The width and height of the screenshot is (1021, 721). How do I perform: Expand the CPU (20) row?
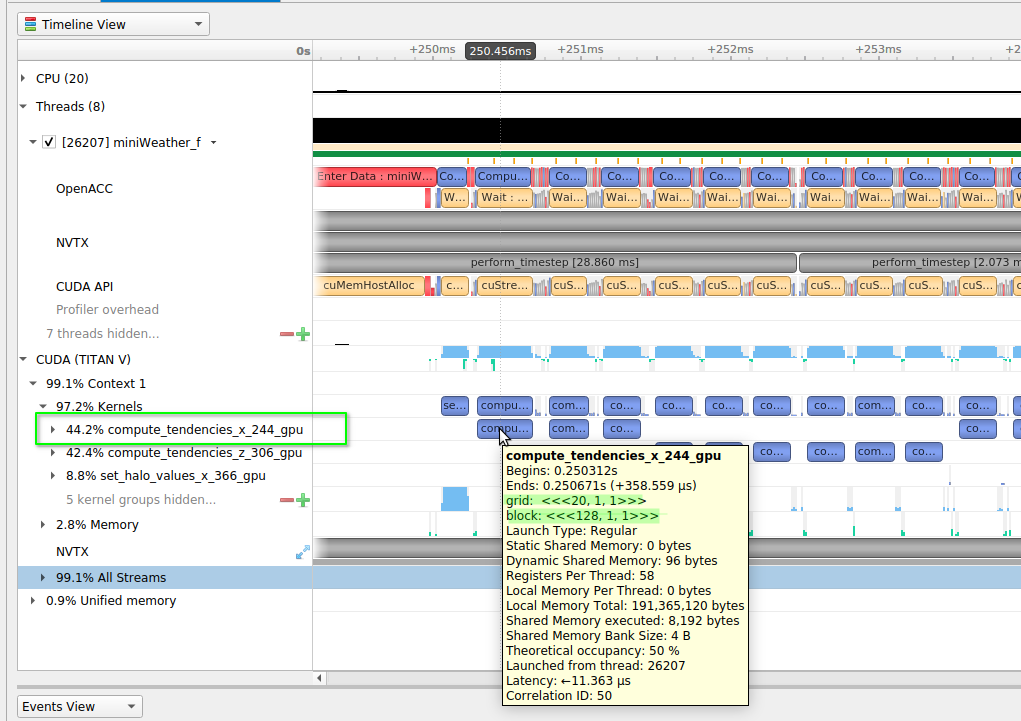coord(24,78)
